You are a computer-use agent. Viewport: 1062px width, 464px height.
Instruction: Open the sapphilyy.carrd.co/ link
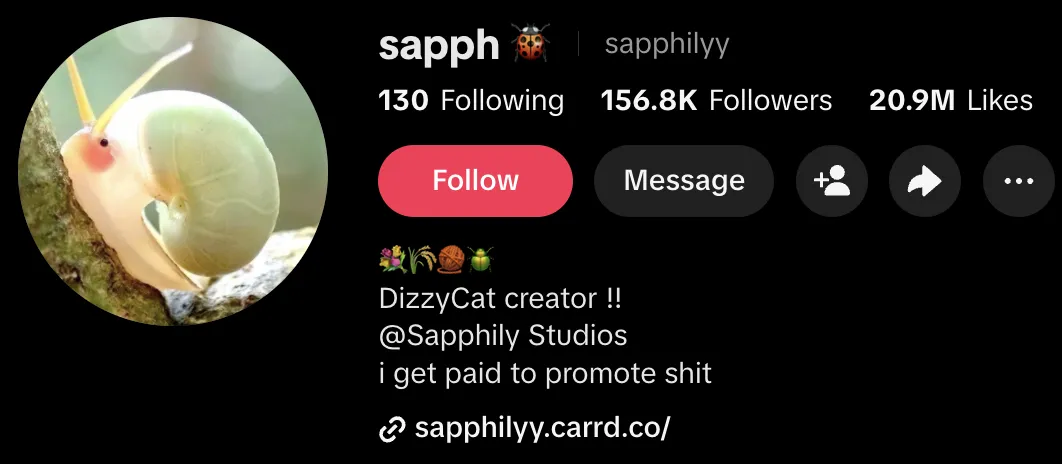point(543,428)
